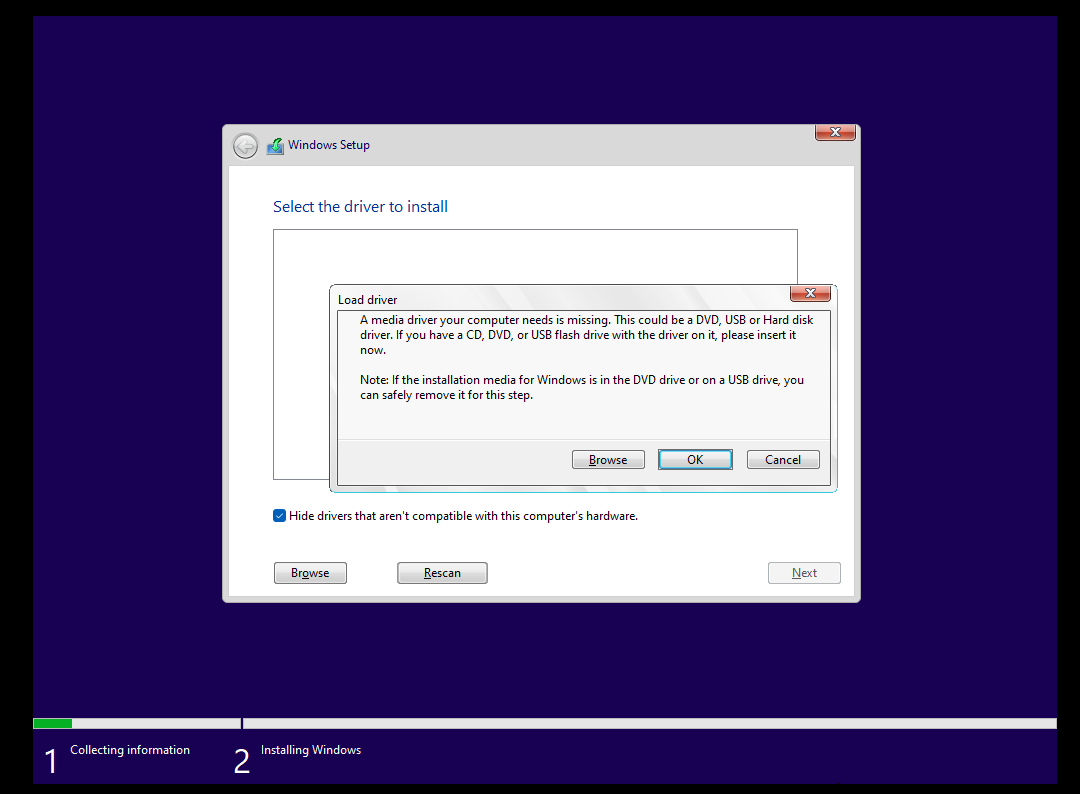The height and width of the screenshot is (794, 1080).
Task: Click the 'Load driver' dialog title
Action: [367, 300]
